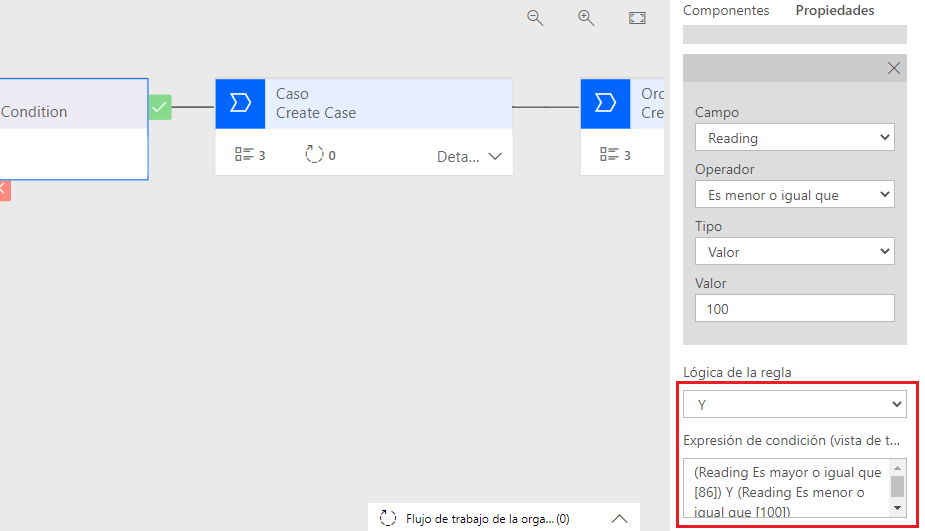Viewport: 925px width, 531px height.
Task: Fit the workflow canvas to screen
Action: coord(637,18)
